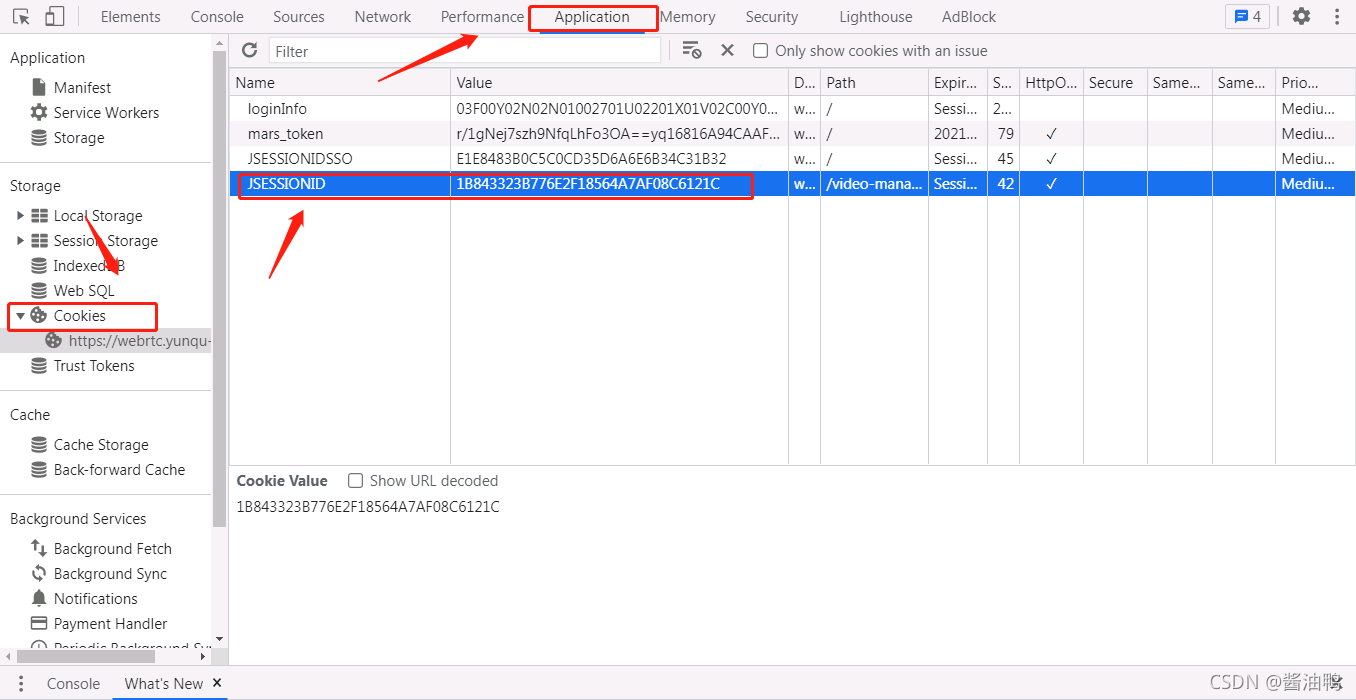Open Service Workers in sidebar
This screenshot has width=1356, height=700.
tap(106, 113)
